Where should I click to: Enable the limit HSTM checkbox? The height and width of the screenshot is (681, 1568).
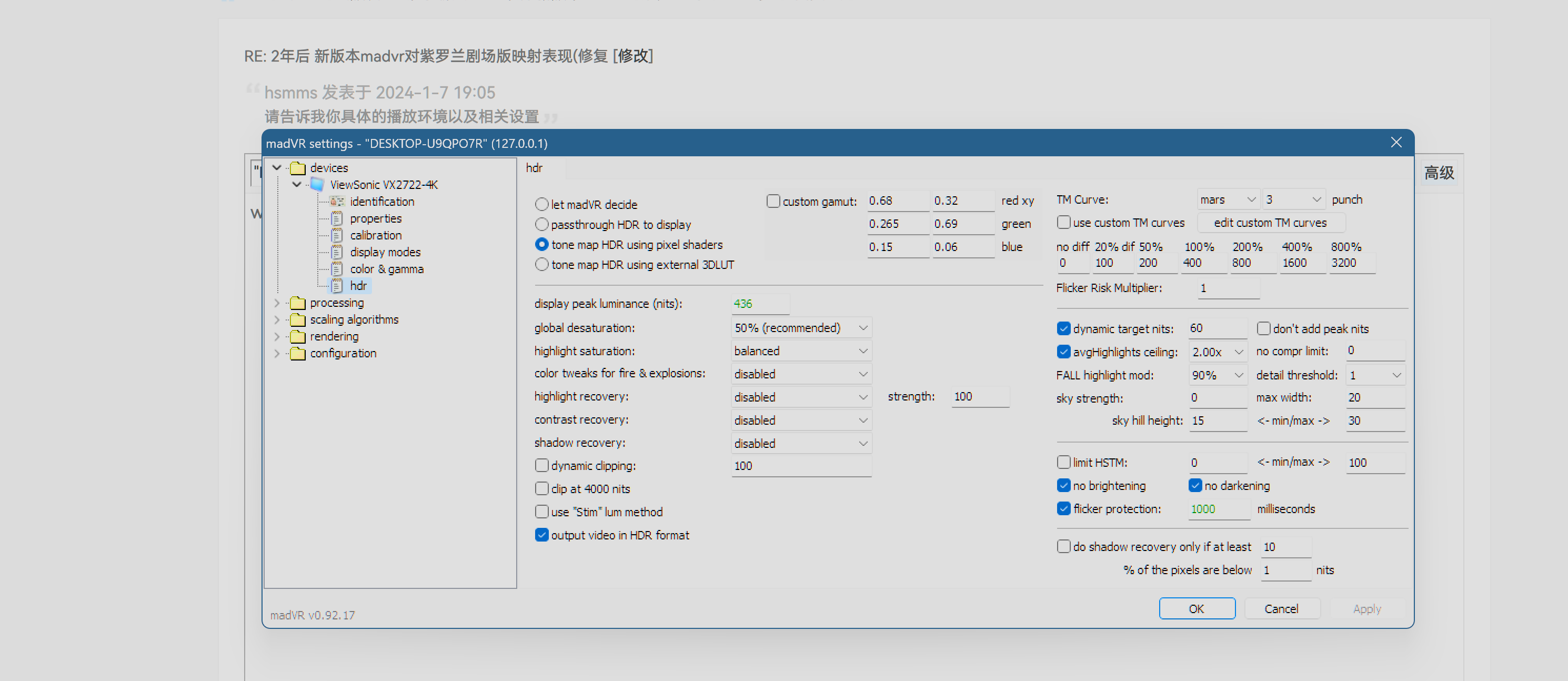click(x=1063, y=462)
